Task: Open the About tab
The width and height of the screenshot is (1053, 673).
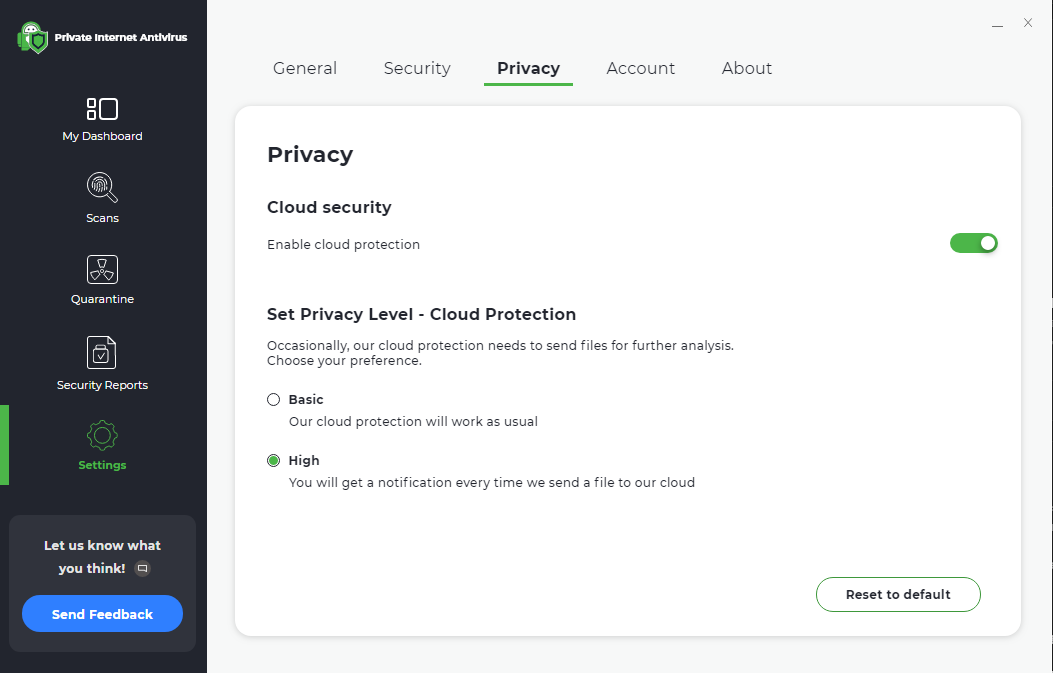Action: point(747,68)
